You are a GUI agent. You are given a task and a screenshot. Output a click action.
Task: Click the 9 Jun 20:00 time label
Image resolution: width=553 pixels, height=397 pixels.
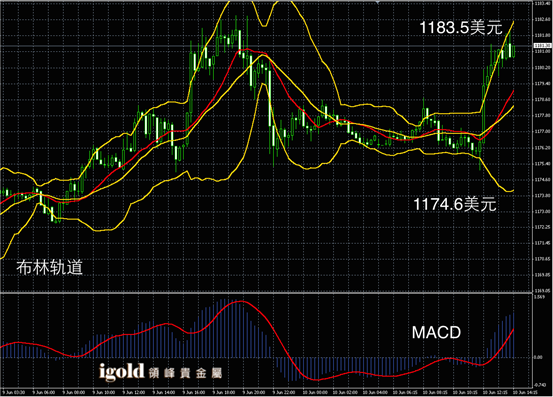pyautogui.click(x=254, y=392)
